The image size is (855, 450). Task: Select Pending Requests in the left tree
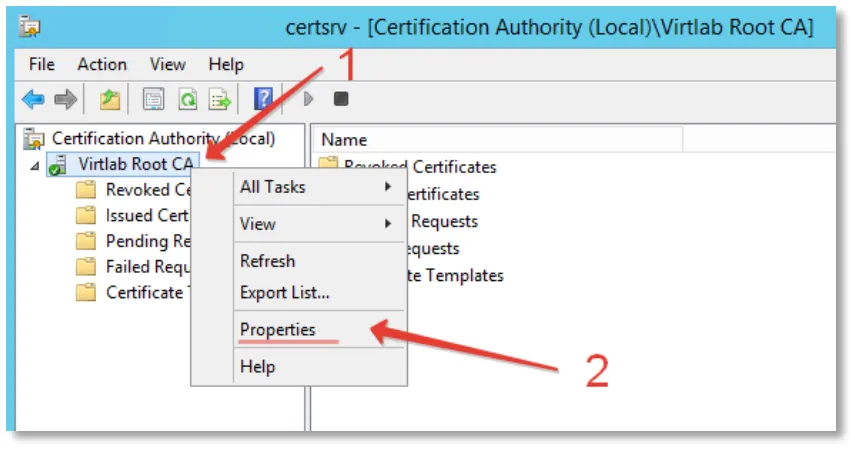pyautogui.click(x=148, y=241)
